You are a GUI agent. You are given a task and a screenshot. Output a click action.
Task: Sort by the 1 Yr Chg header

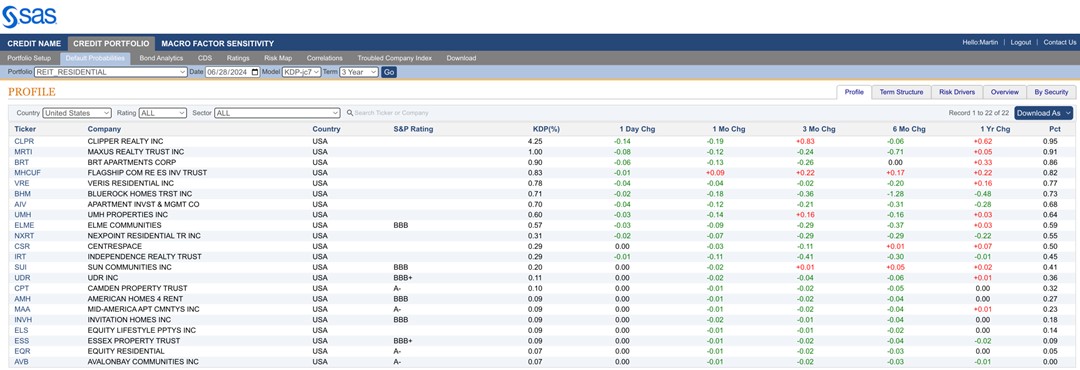[995, 129]
